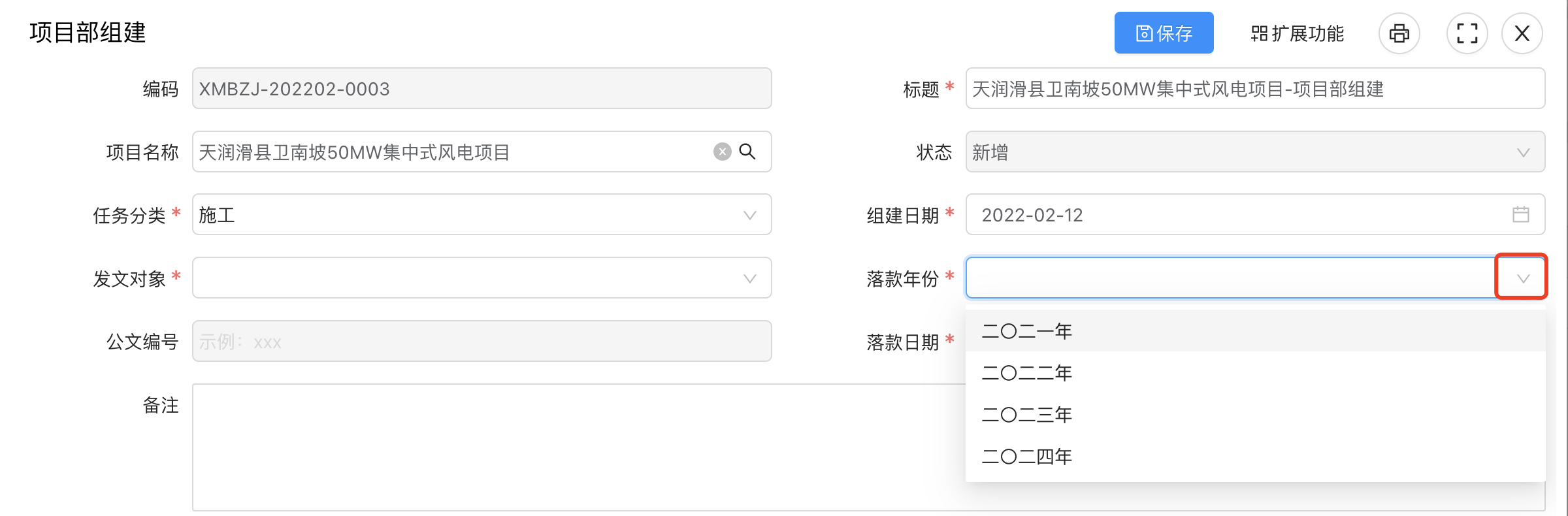
Task: Click the 组建日期 field 2022-02-12
Action: 1255,214
